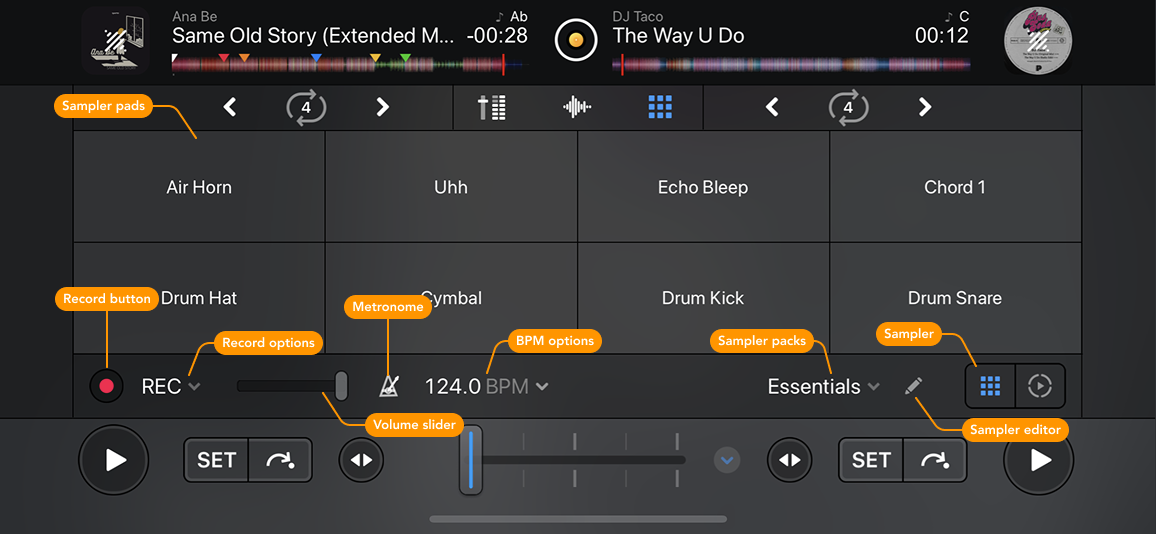Click the right deck pitch bend arrows
Screen dimensions: 1156x534
pyautogui.click(x=790, y=460)
